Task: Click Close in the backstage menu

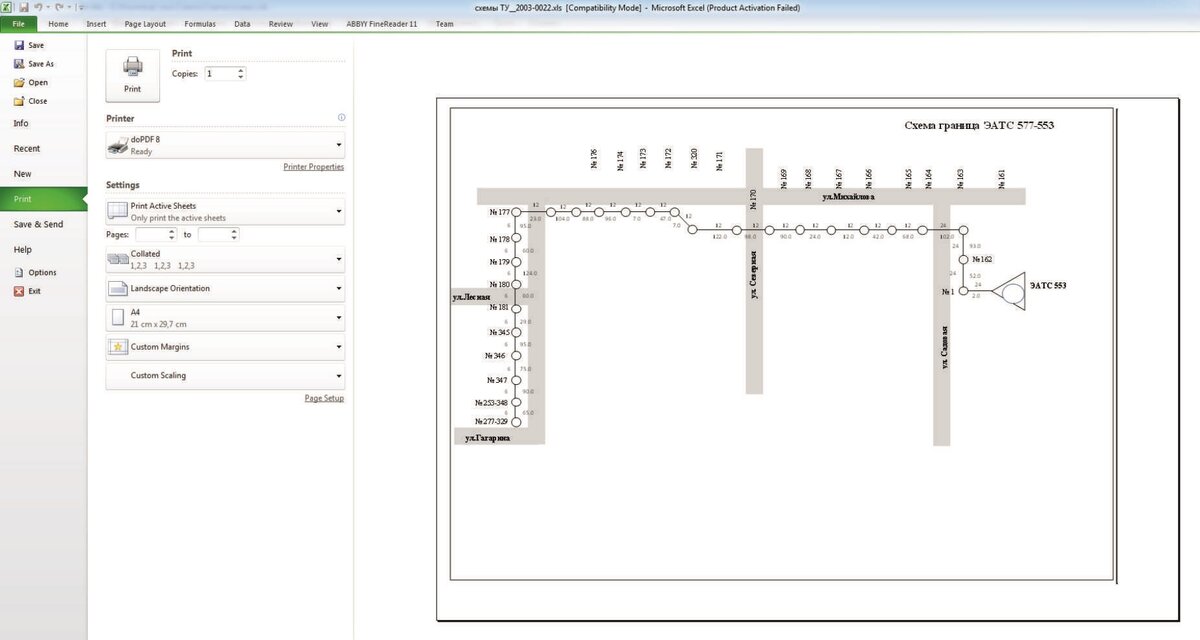Action: [x=30, y=101]
